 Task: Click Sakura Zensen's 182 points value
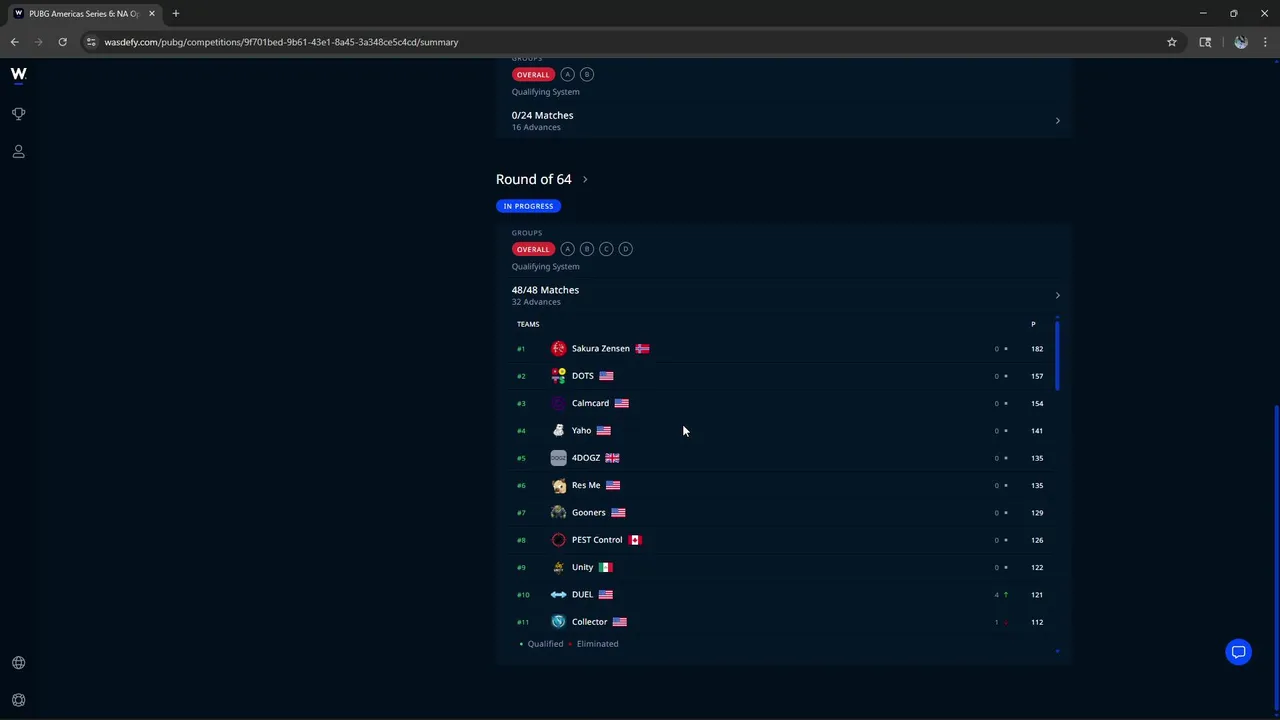coord(1037,349)
